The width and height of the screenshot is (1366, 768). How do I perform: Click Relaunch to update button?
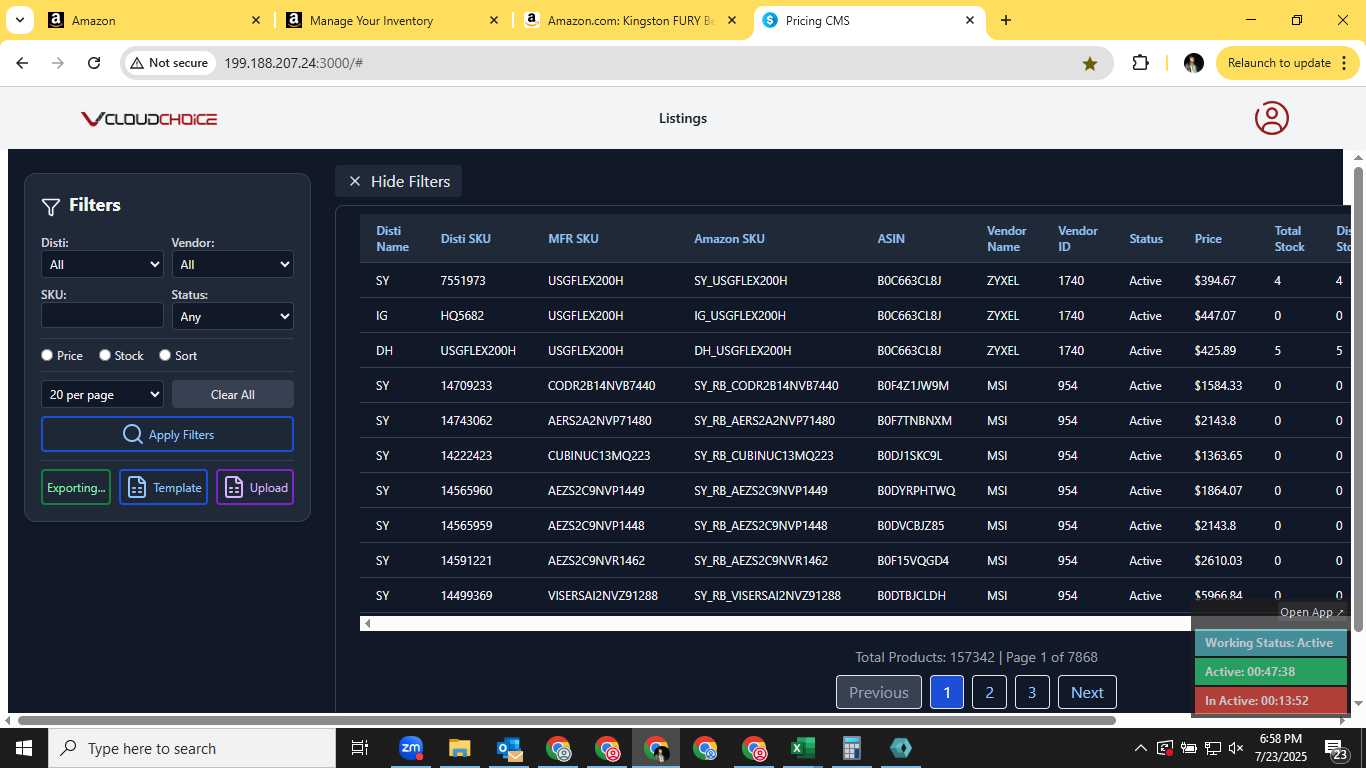click(x=1288, y=63)
